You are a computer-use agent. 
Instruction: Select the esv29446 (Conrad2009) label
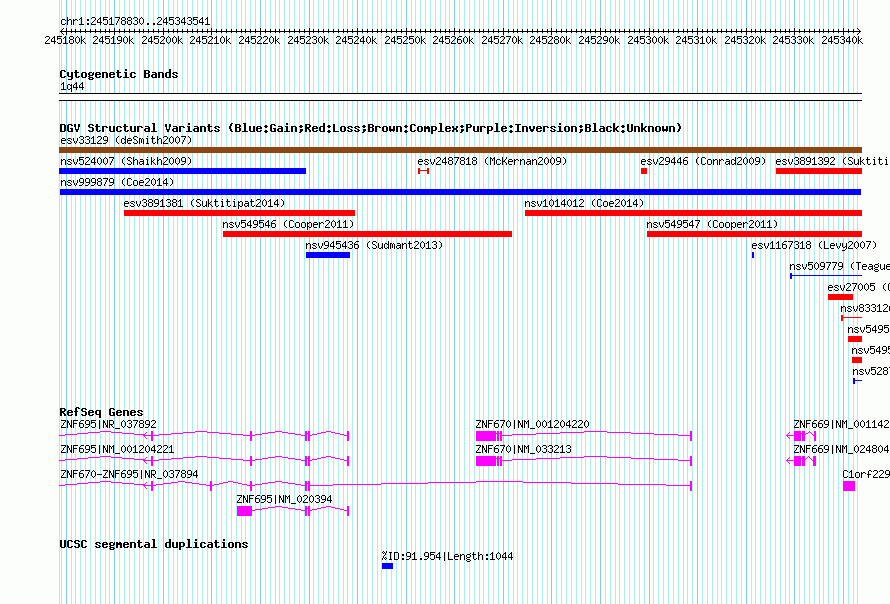[703, 161]
